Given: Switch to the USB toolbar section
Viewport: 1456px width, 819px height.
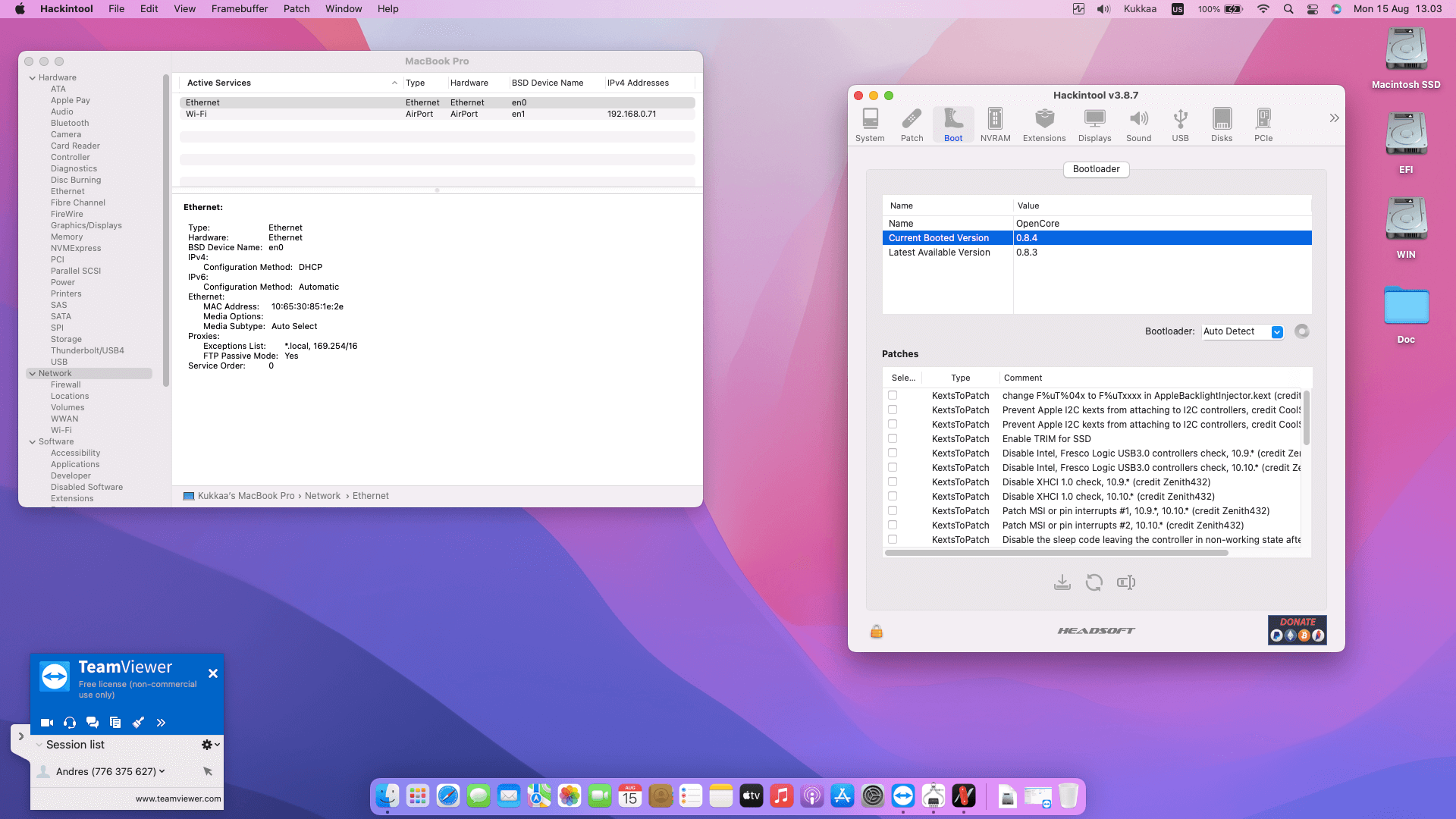Looking at the screenshot, I should tap(1179, 124).
